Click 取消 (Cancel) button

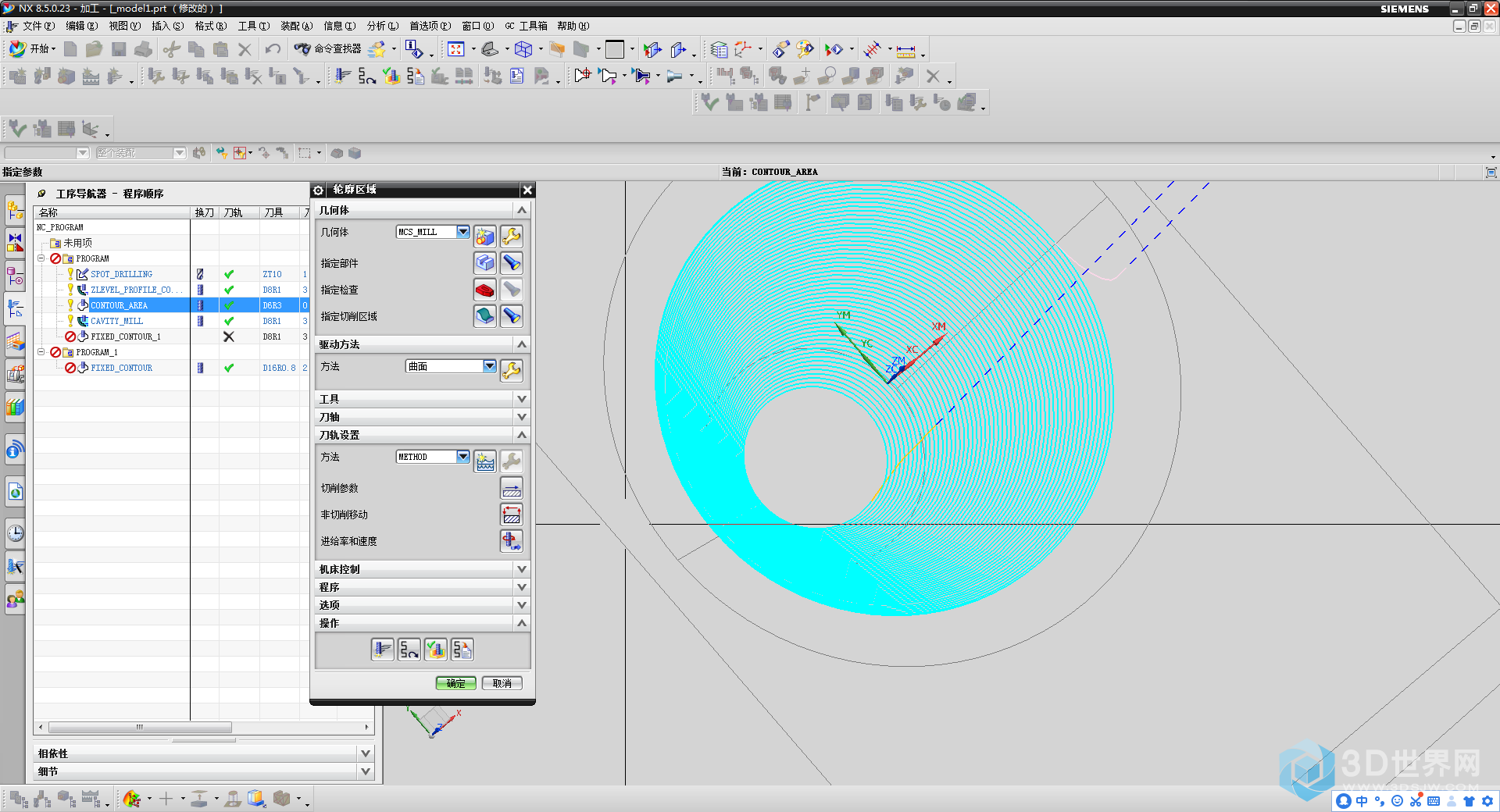coord(502,683)
